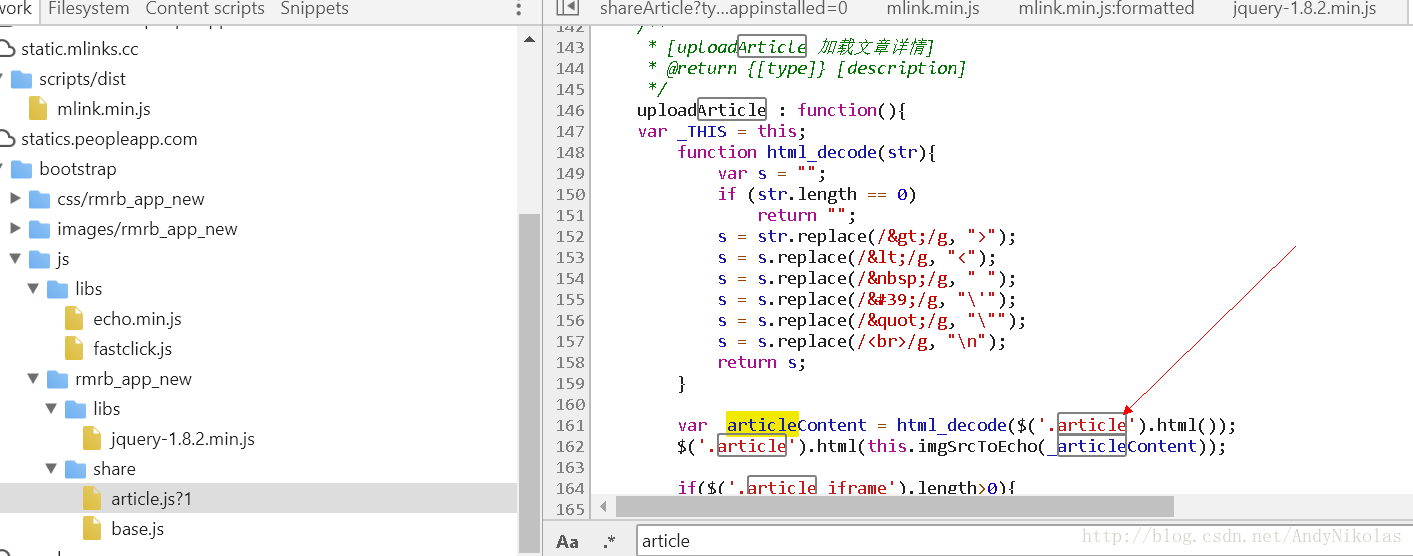The image size is (1413, 556).
Task: Collapse the scripts/dist folder arrow
Action: [3, 79]
